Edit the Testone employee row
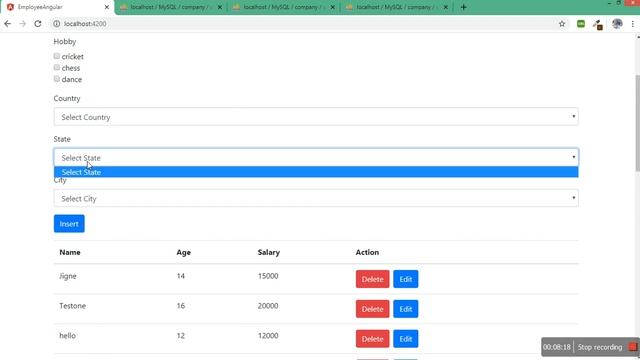Viewport: 640px width, 360px height. pos(406,309)
